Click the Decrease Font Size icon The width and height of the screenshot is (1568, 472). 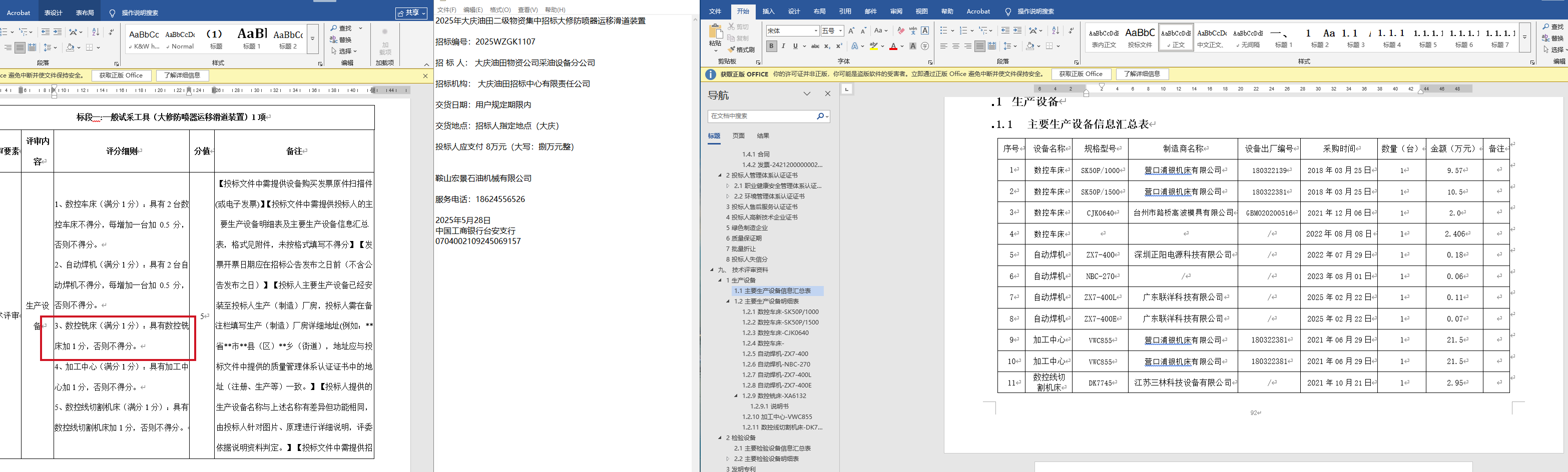click(863, 30)
